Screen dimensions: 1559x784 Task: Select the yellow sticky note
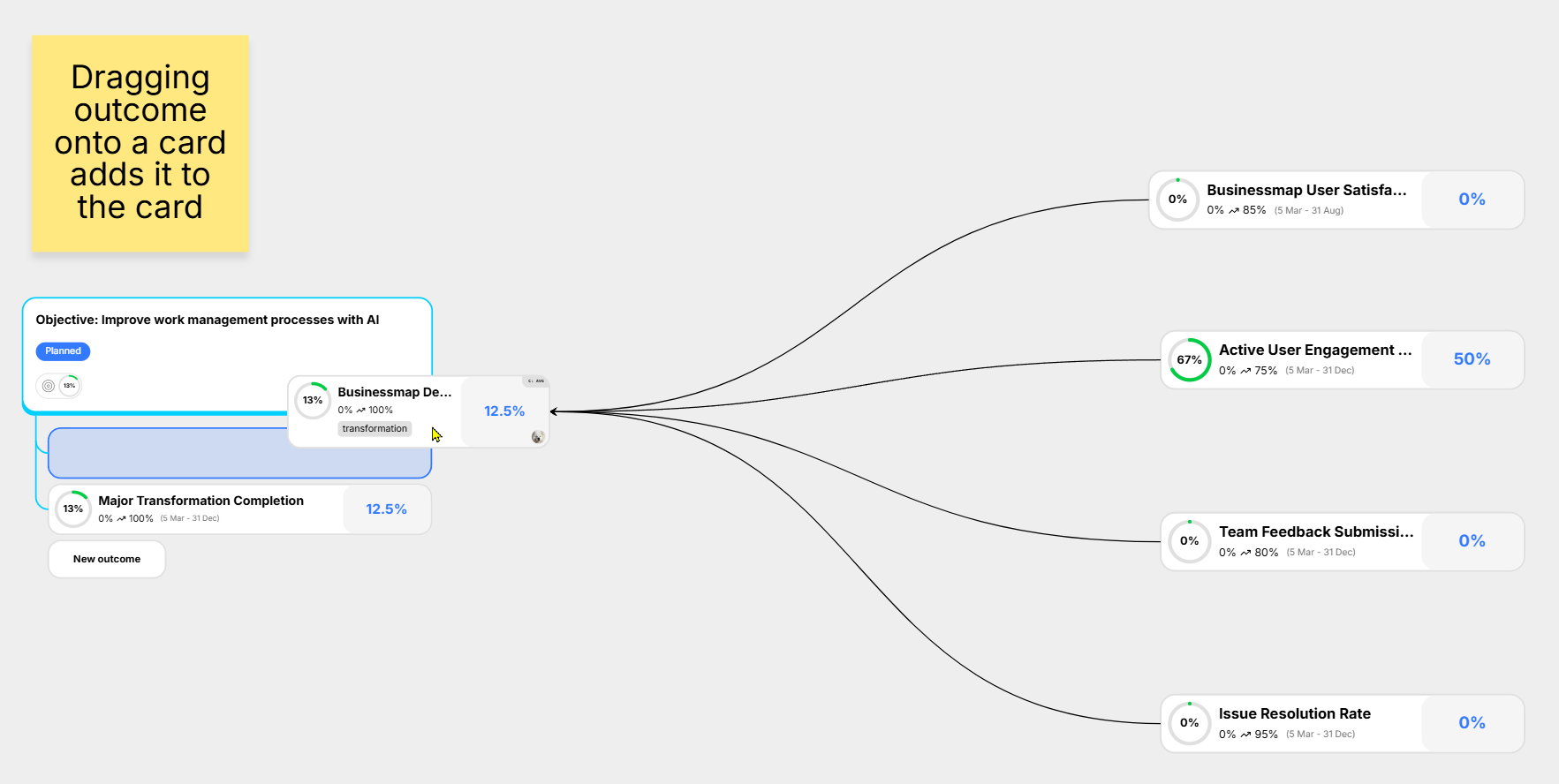[140, 143]
